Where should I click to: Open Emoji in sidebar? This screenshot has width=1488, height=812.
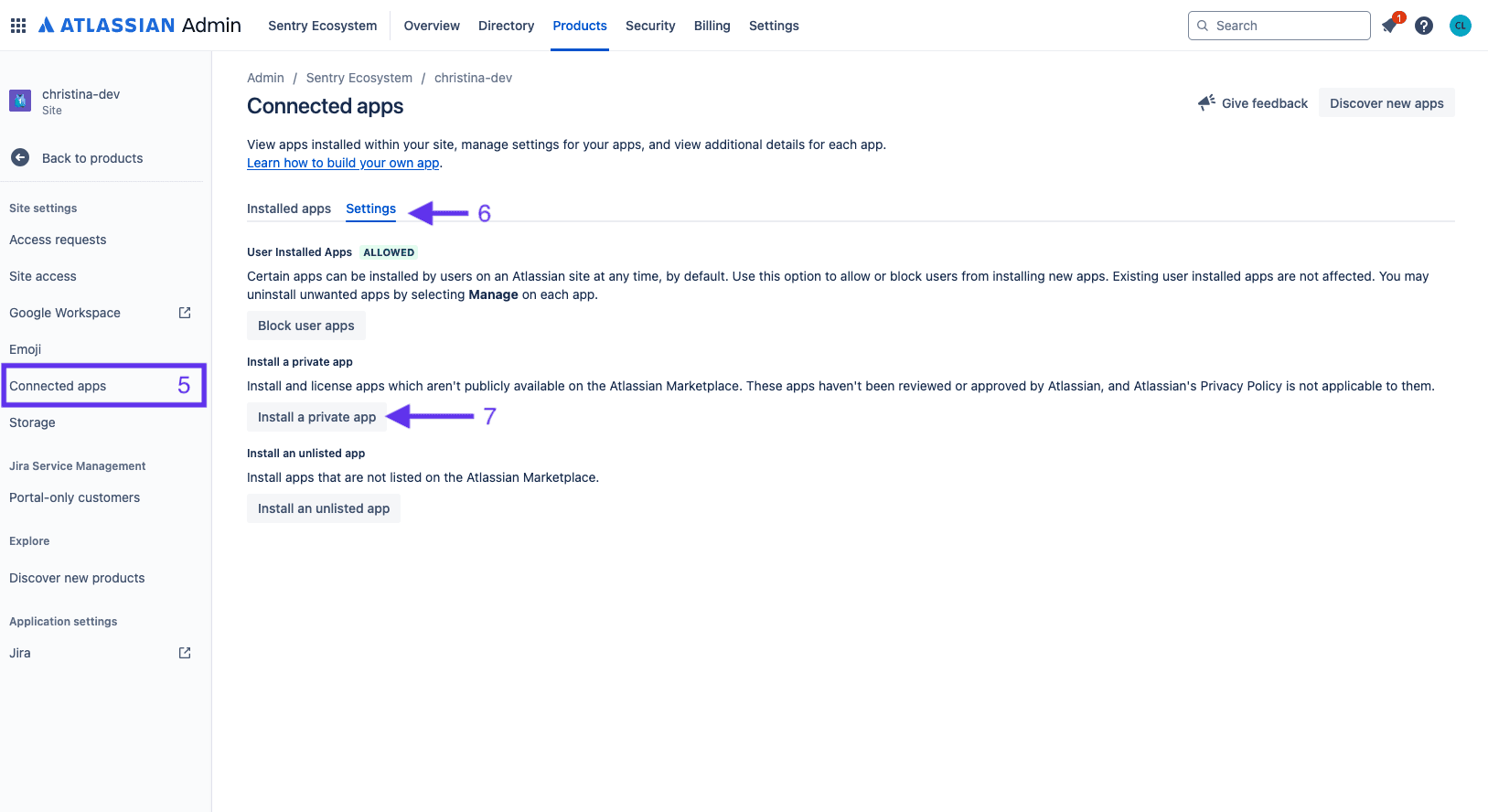tap(26, 349)
